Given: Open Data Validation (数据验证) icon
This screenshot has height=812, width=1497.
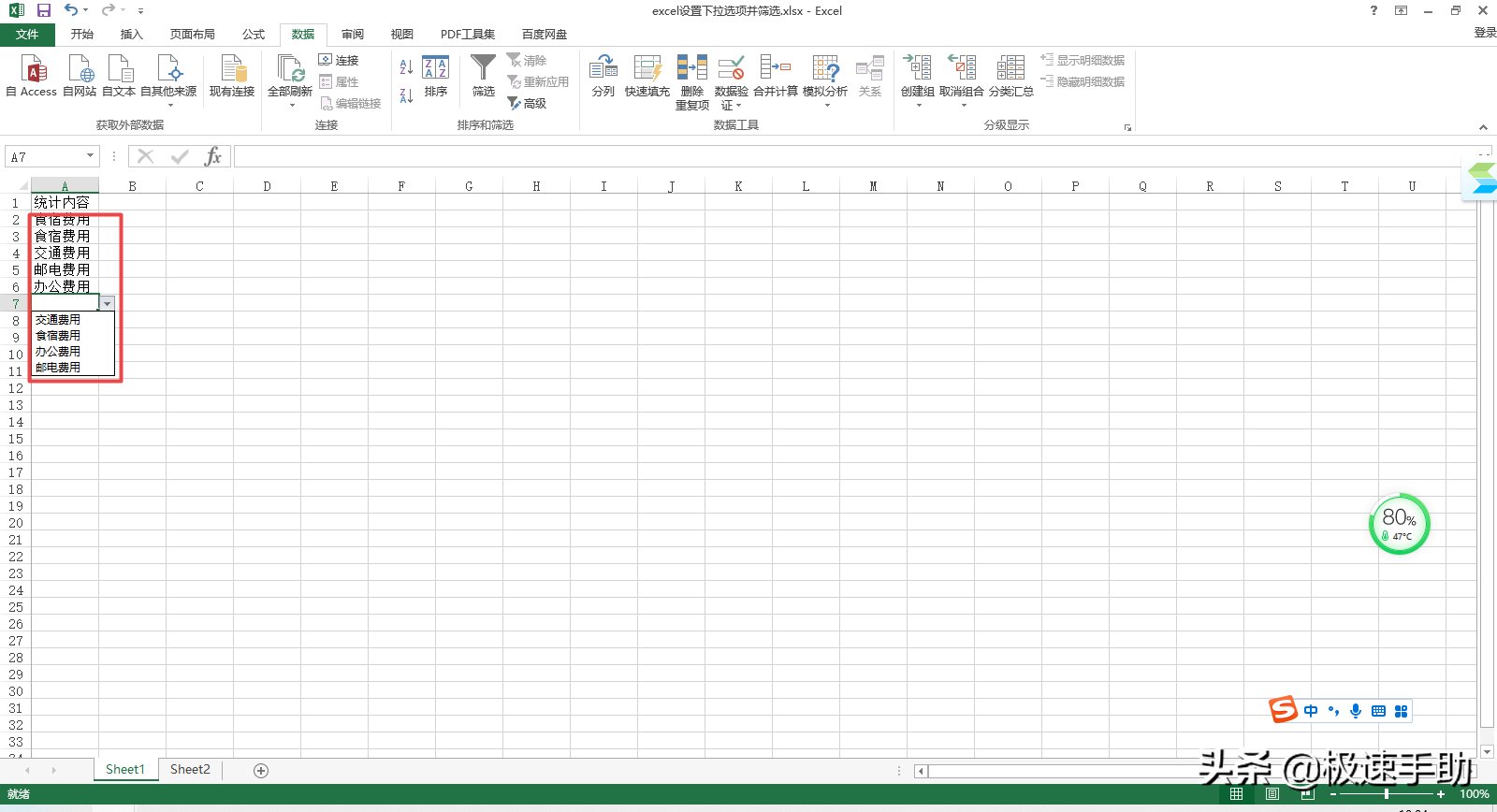Looking at the screenshot, I should [732, 68].
